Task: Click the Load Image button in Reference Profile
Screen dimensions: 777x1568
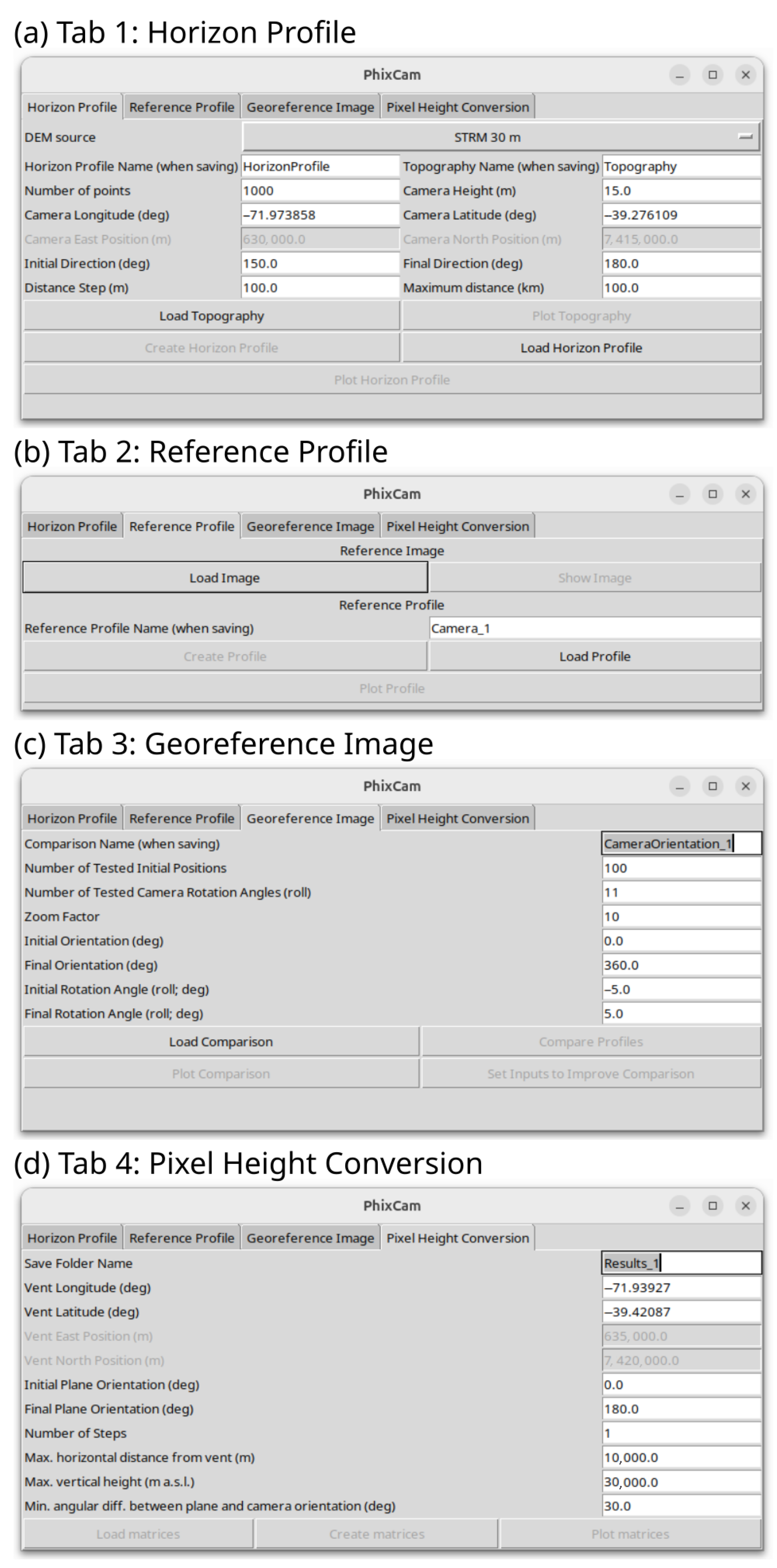Action: [x=225, y=578]
